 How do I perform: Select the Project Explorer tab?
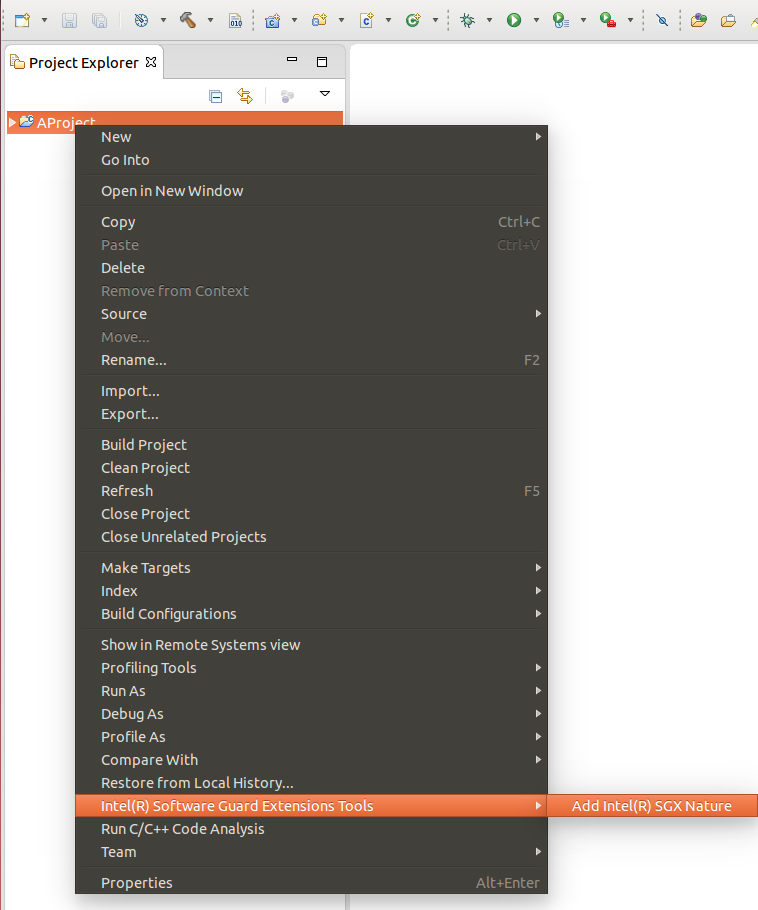(84, 62)
